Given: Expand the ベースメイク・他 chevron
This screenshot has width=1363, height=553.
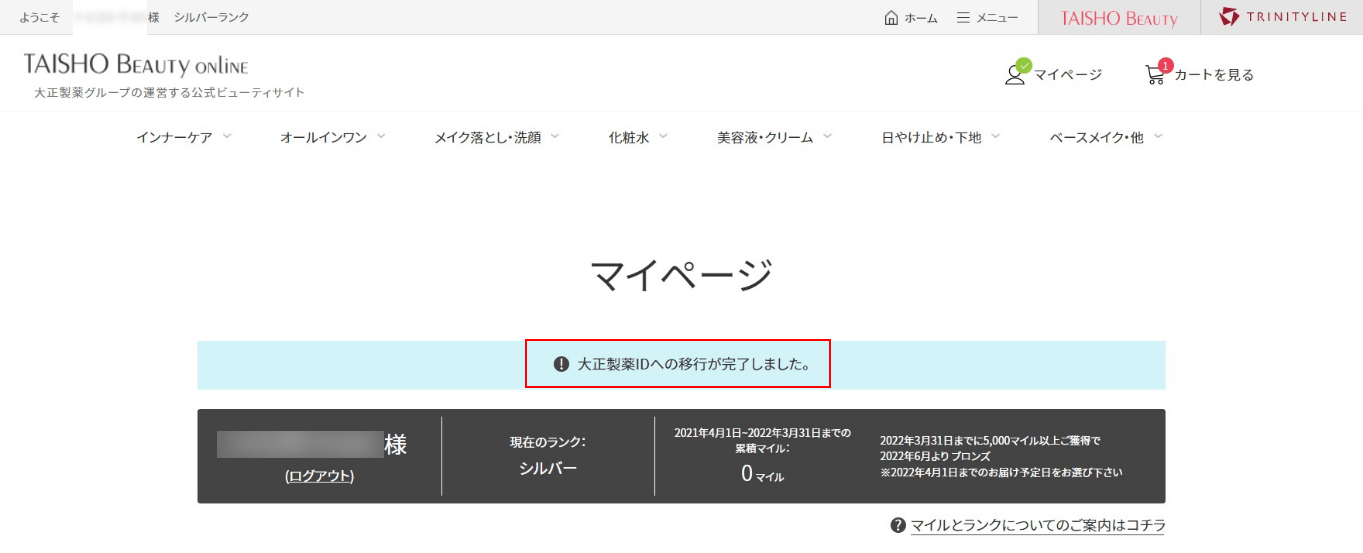Looking at the screenshot, I should 1157,136.
